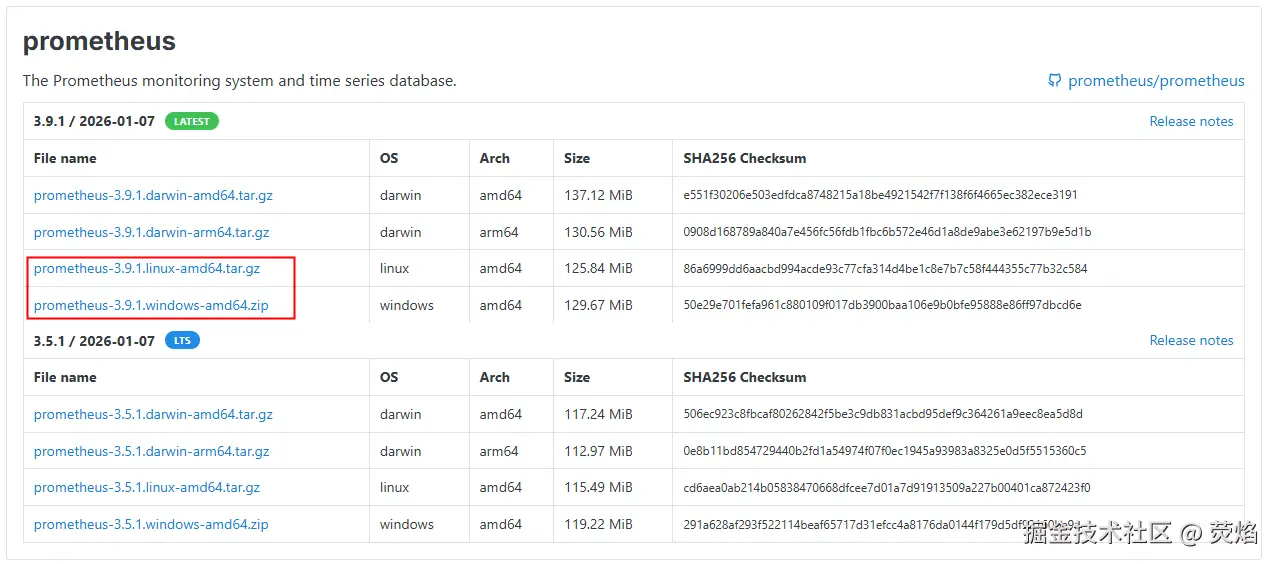1276x564 pixels.
Task: Open the prometheus/prometheus repository link
Action: click(x=1156, y=81)
